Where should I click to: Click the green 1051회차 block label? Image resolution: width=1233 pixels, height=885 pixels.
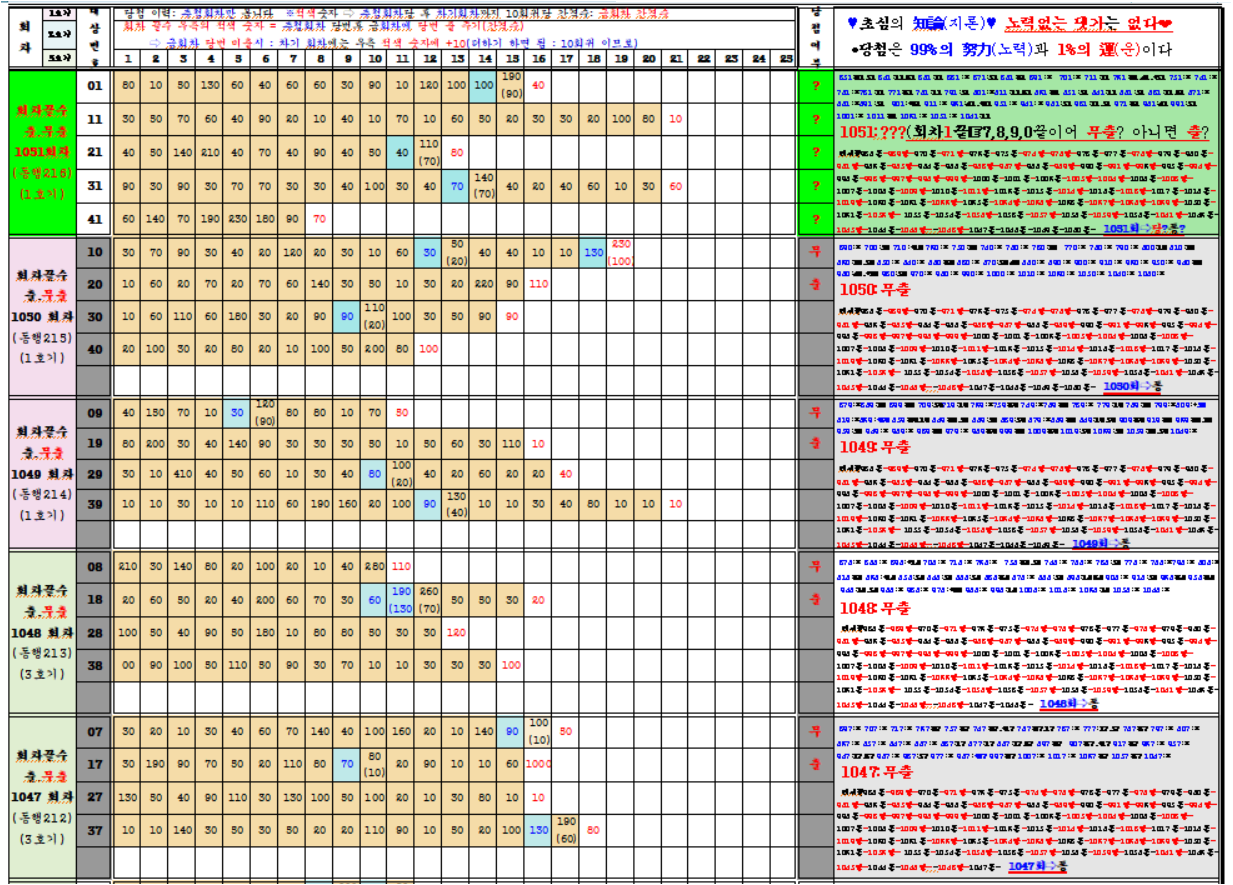(x=42, y=152)
